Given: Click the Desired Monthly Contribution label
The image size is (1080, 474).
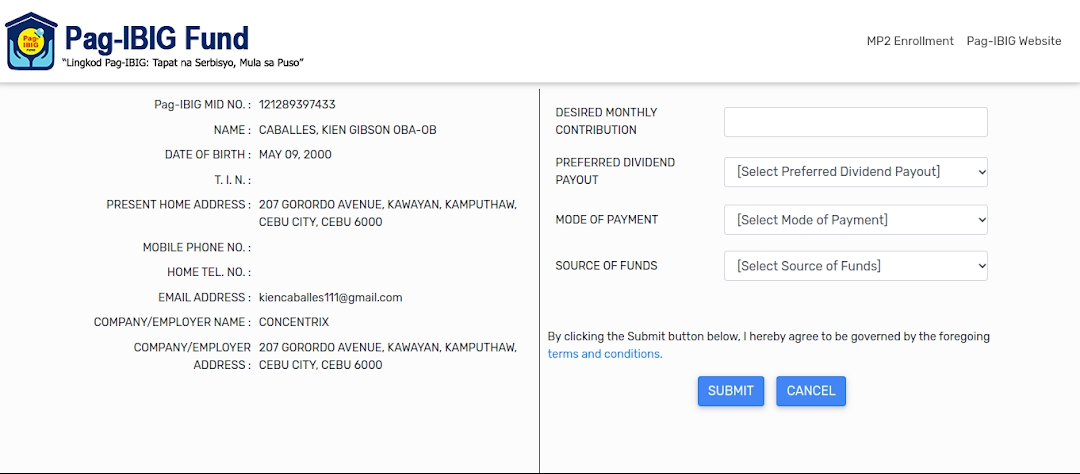Looking at the screenshot, I should click(x=606, y=121).
